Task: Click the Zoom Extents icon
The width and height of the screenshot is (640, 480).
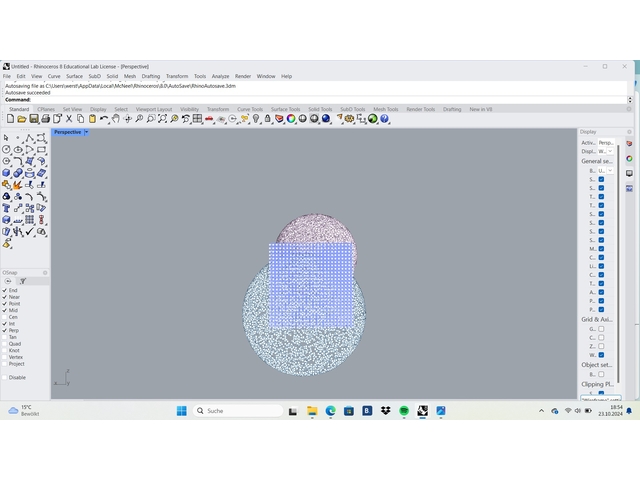Action: pyautogui.click(x=162, y=119)
